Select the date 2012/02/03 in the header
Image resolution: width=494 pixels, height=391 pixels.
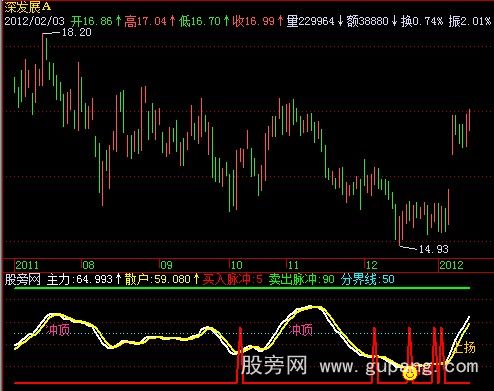point(34,21)
